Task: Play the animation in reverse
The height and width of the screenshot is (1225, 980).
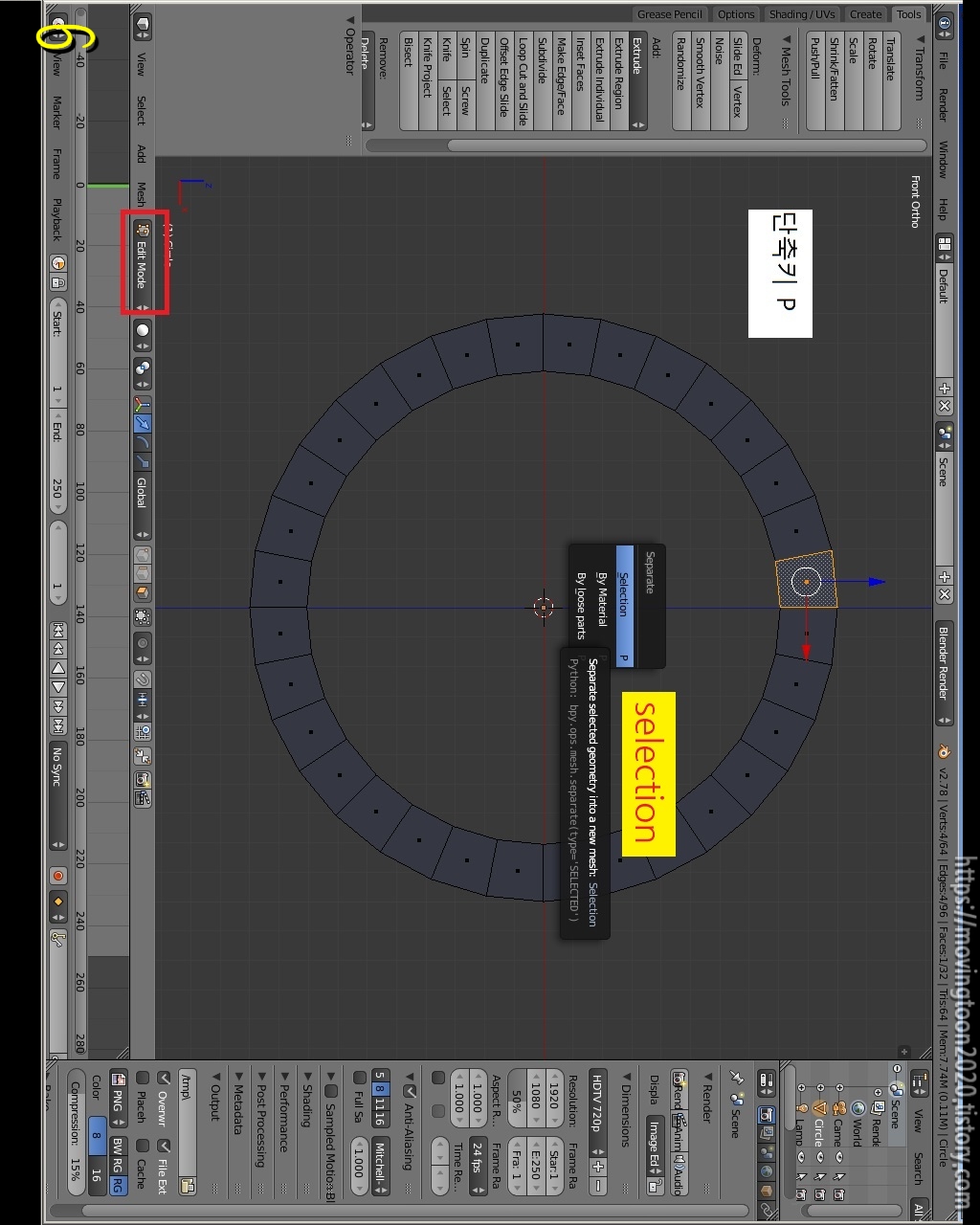Action: (58, 668)
